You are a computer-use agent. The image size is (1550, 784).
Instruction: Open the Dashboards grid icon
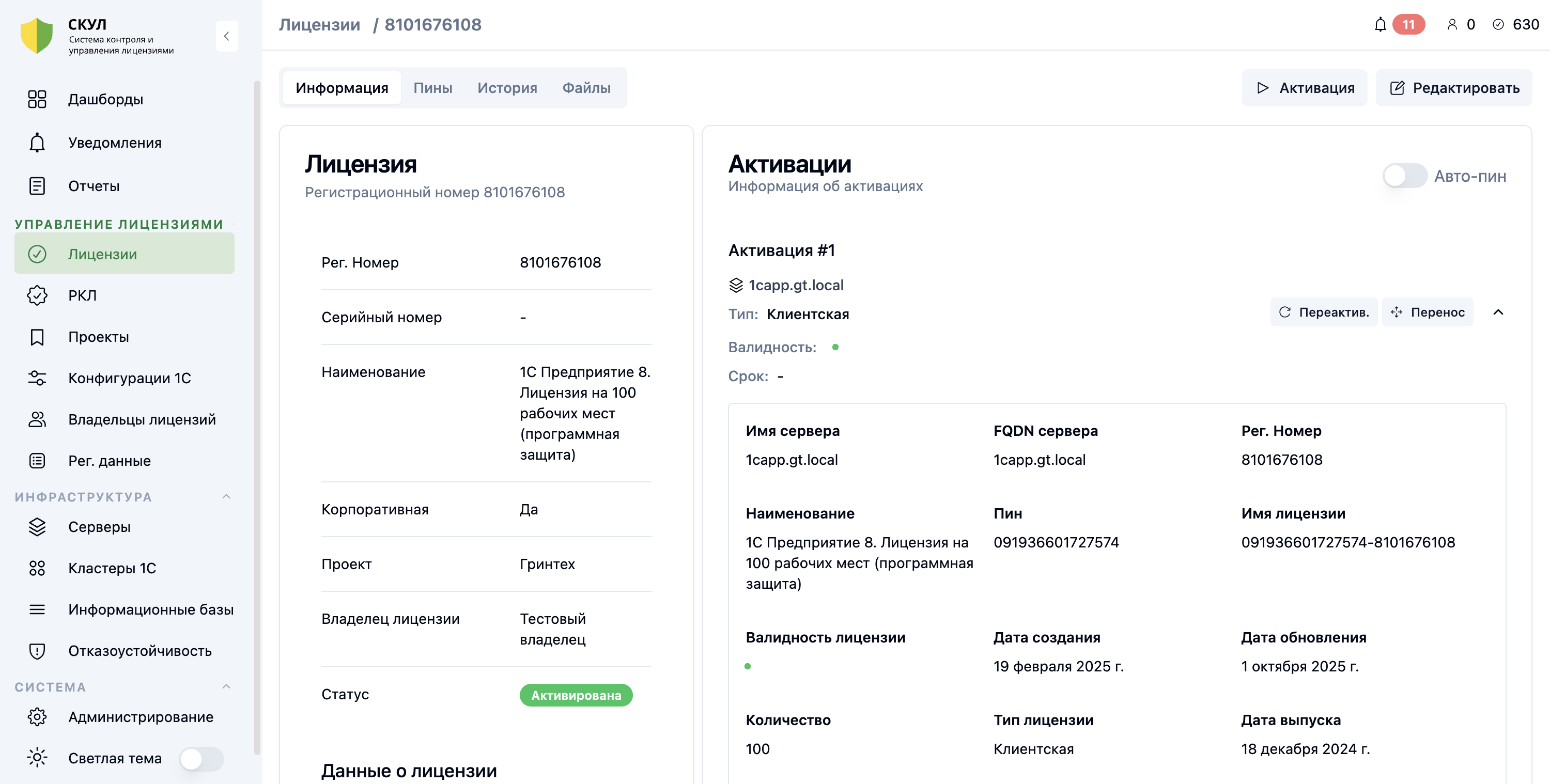point(37,99)
